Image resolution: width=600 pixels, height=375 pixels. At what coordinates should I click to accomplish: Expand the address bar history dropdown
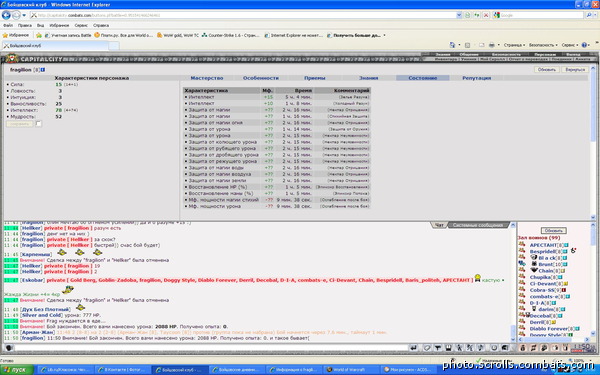(459, 15)
